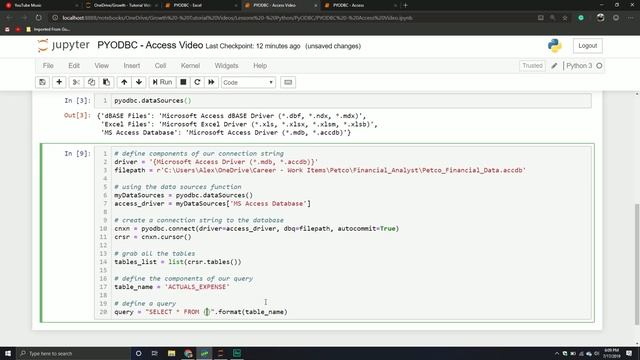Open Task View on the taskbar
Screen dimensions: 640x360
click(155, 353)
